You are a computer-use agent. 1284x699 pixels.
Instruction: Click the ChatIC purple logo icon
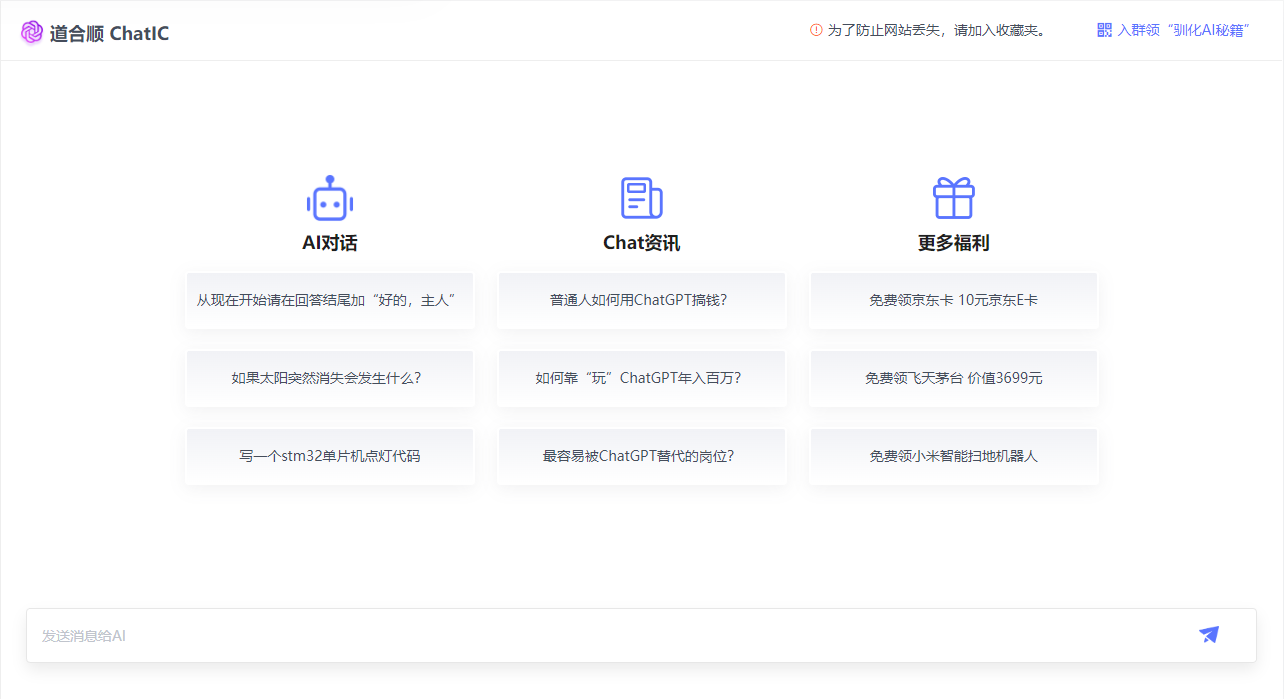coord(32,33)
